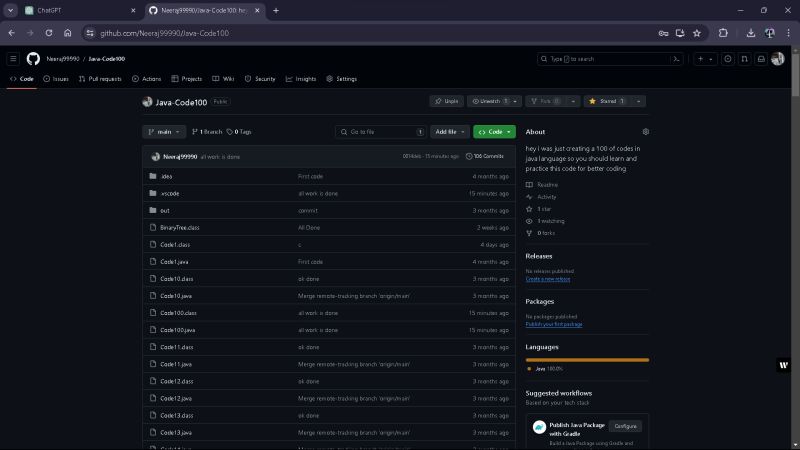Open the Actions tab
The height and width of the screenshot is (450, 800).
pos(146,79)
